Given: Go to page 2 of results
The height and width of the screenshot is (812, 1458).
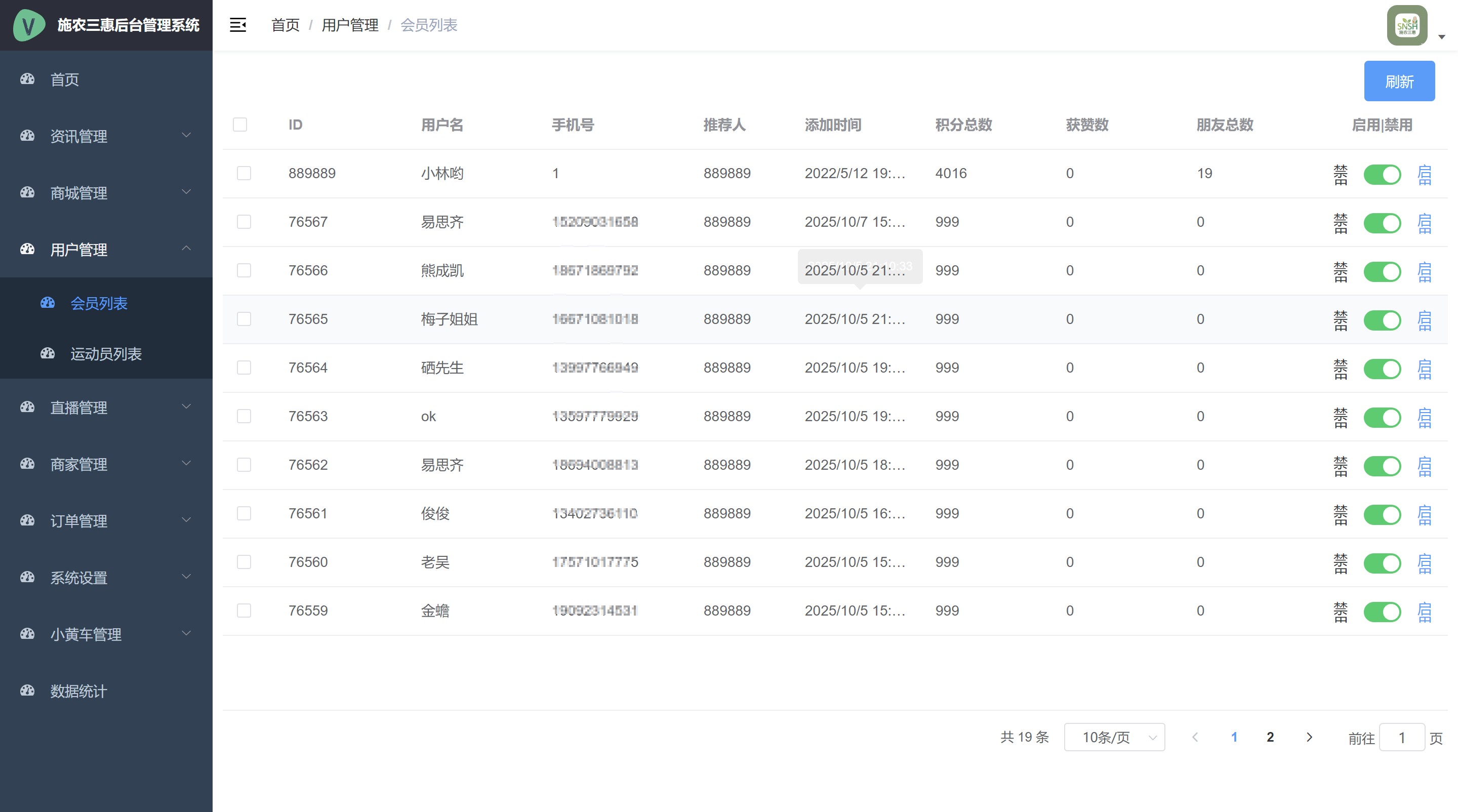Looking at the screenshot, I should [1270, 737].
